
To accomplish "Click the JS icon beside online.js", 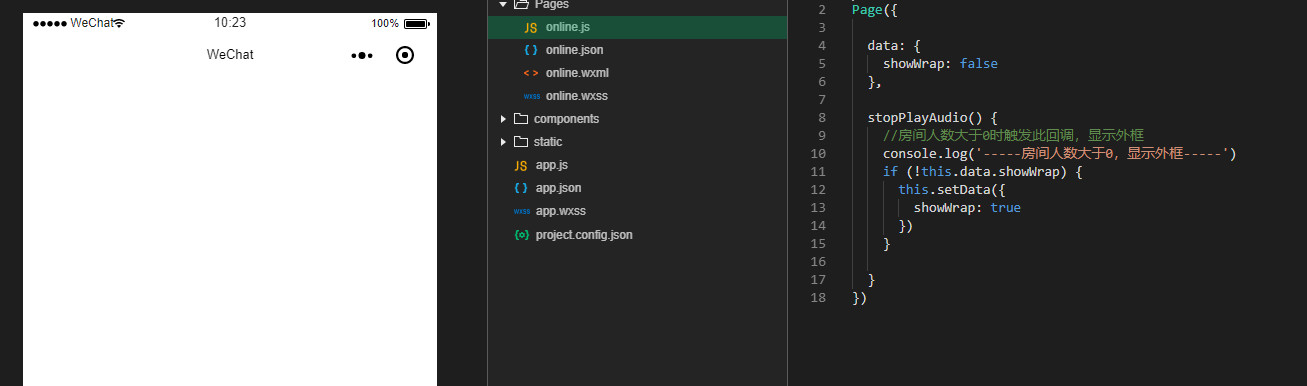I will pos(531,27).
